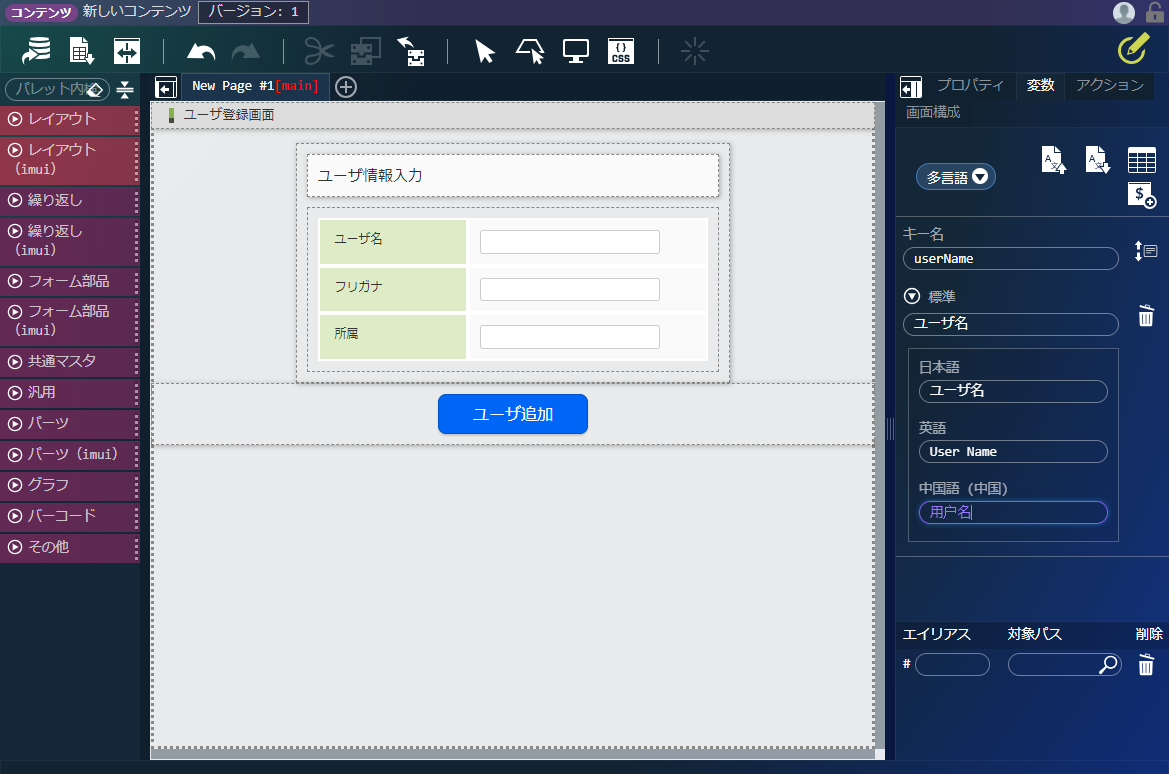Click the hierarchy move-up icon
This screenshot has height=774, width=1169.
coord(411,51)
